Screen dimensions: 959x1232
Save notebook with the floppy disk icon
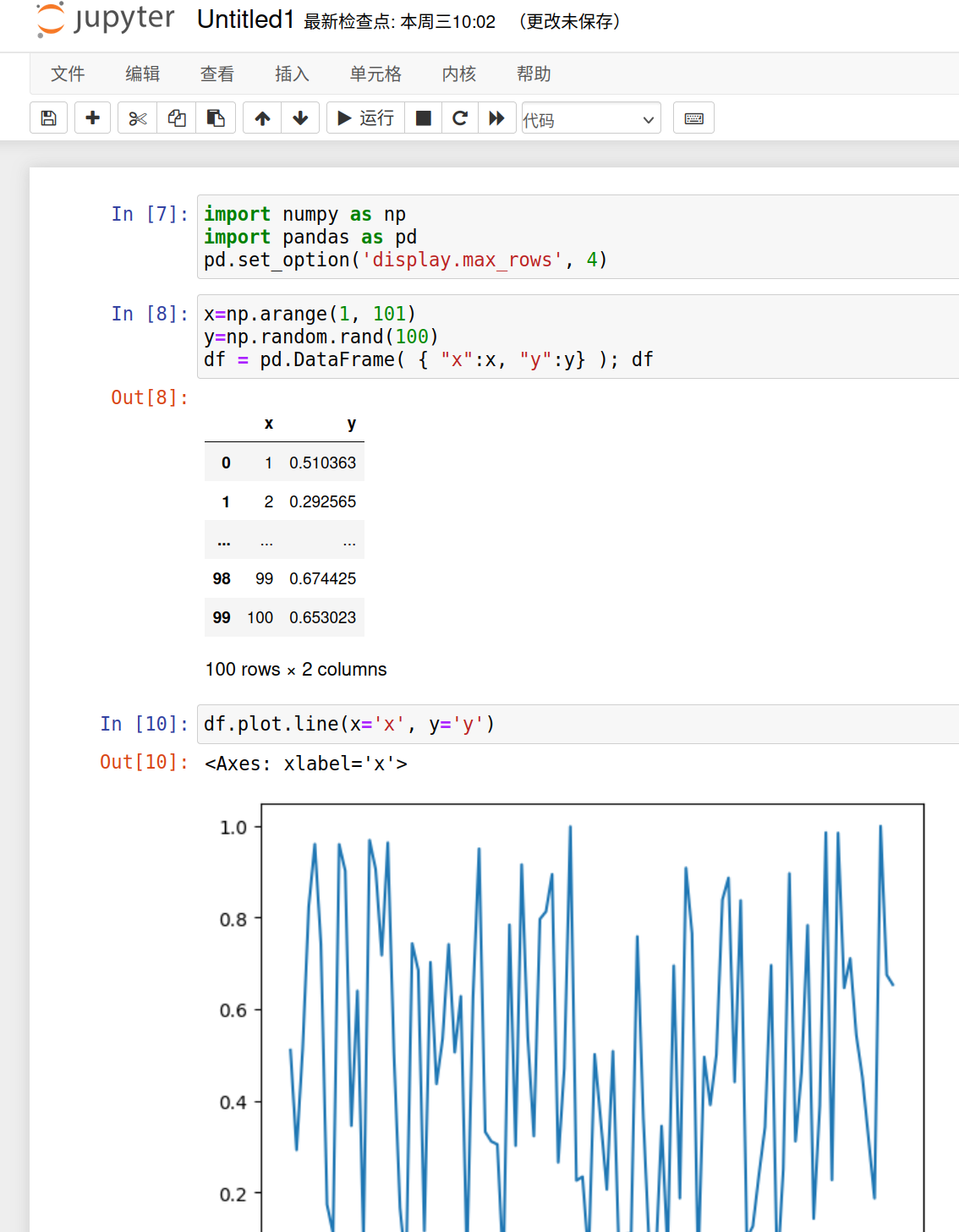pos(49,118)
